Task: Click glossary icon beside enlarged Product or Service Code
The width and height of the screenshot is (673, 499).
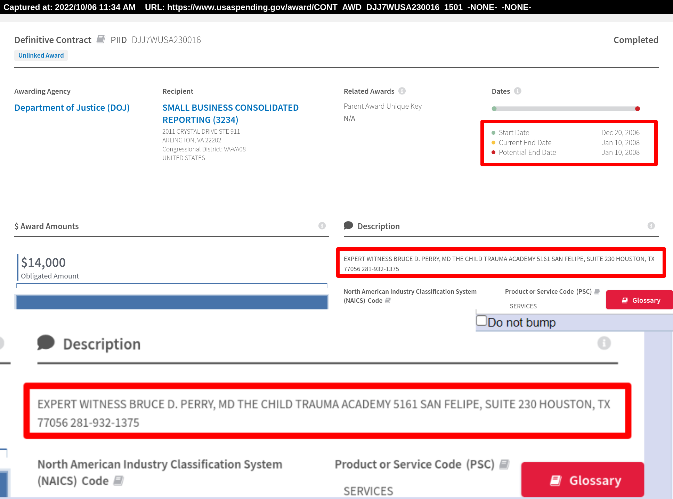Action: click(x=504, y=465)
